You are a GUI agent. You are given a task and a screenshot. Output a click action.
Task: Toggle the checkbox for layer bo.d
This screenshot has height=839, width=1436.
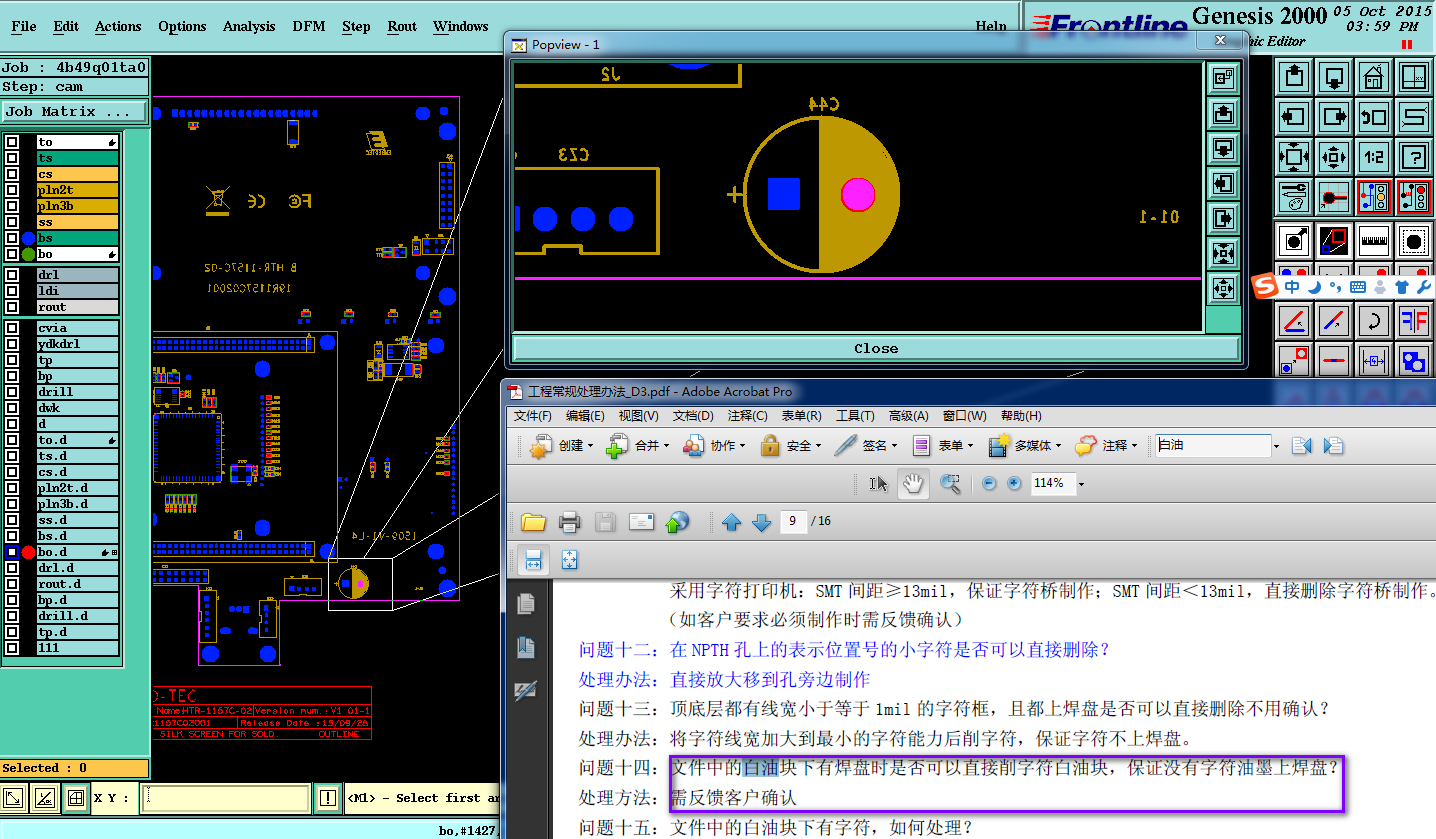[x=12, y=552]
